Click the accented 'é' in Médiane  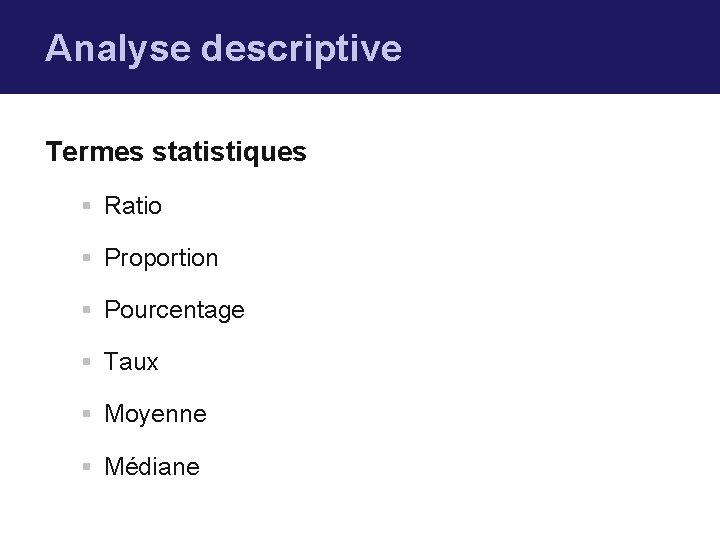point(131,466)
